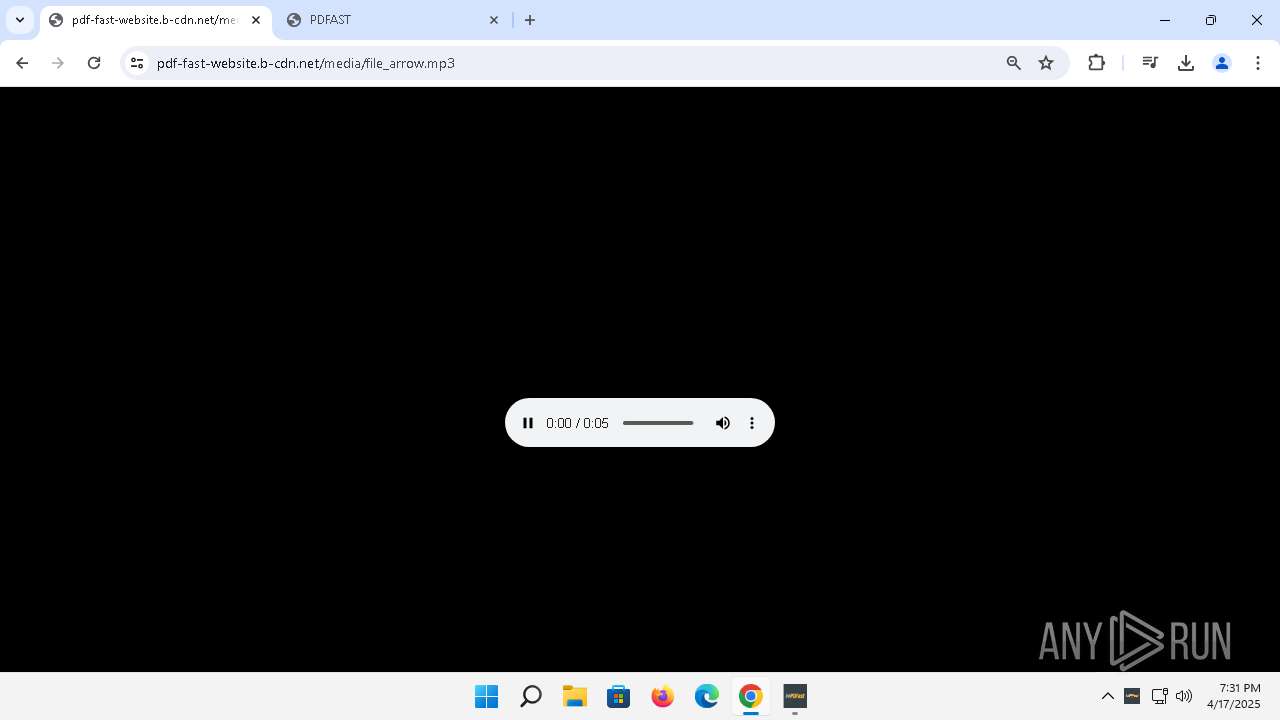Open audio player more options menu
Image resolution: width=1280 pixels, height=720 pixels.
click(x=752, y=423)
